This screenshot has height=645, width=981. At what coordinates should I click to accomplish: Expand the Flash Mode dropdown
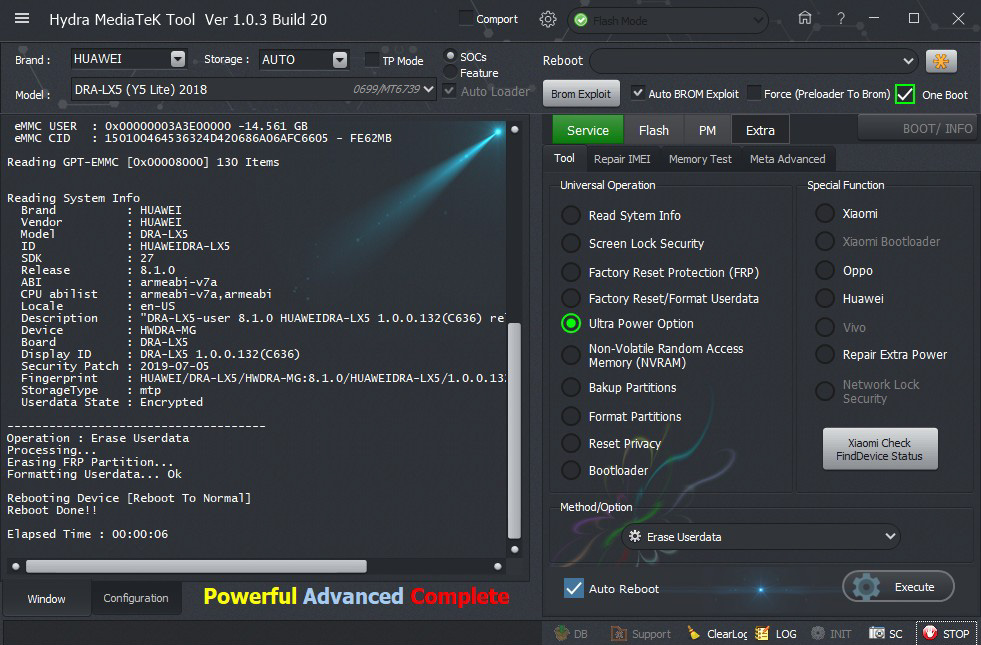coord(758,21)
